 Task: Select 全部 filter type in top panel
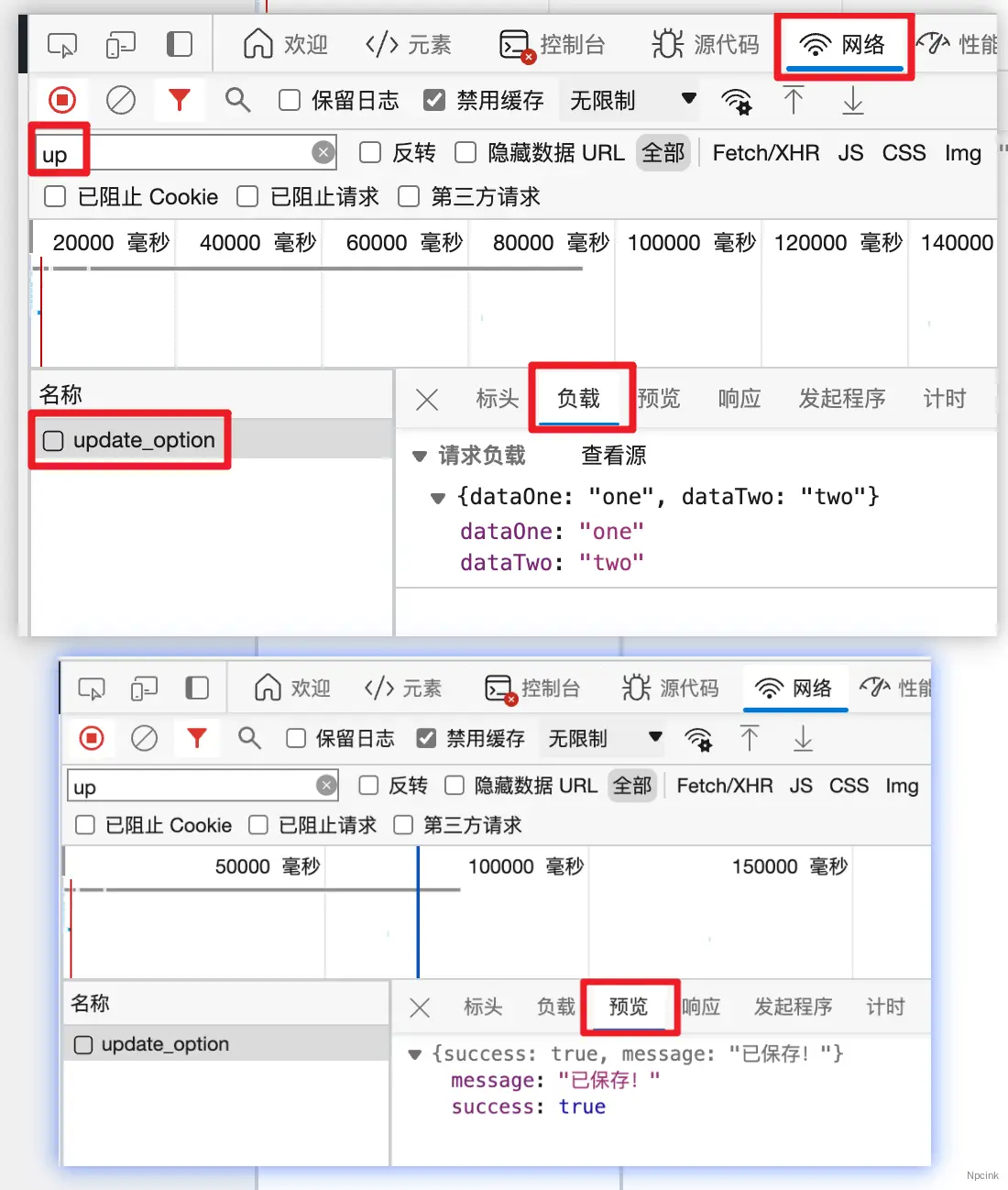pyautogui.click(x=663, y=152)
